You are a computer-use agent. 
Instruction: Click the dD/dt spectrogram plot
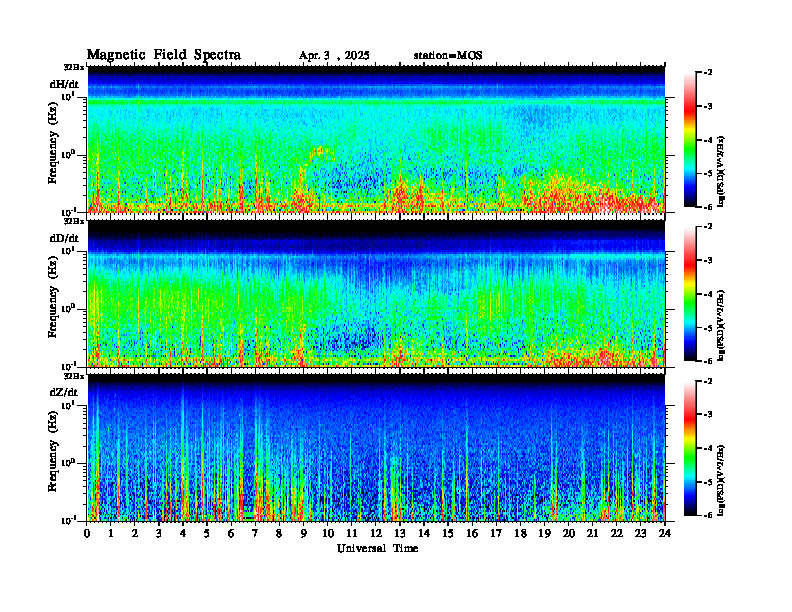coord(376,294)
